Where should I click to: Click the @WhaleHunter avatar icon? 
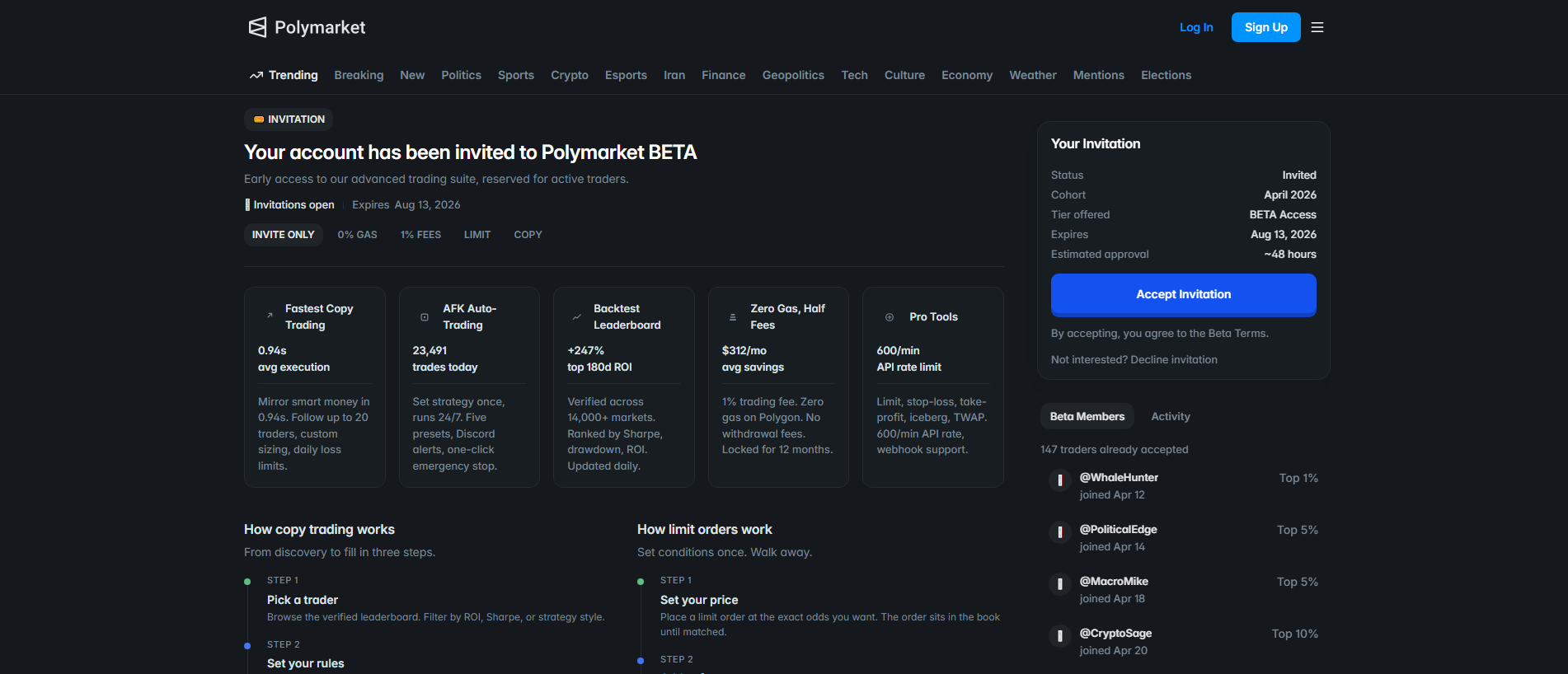pyautogui.click(x=1059, y=480)
